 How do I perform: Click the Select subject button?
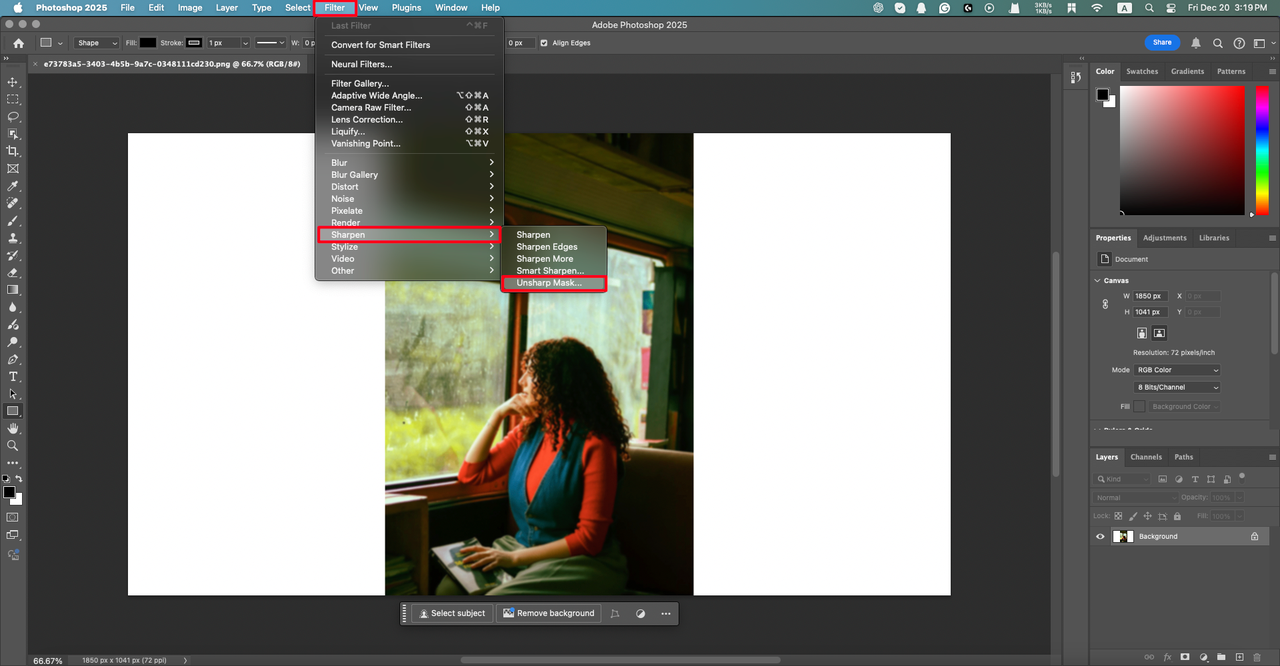click(x=453, y=613)
